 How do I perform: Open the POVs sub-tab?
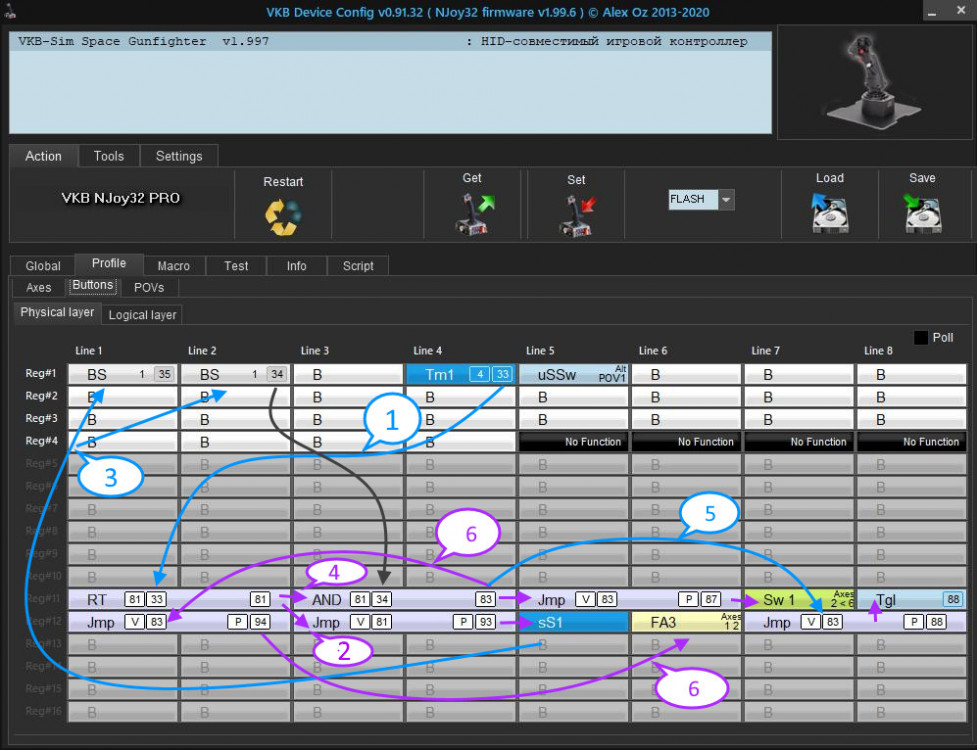[x=148, y=287]
